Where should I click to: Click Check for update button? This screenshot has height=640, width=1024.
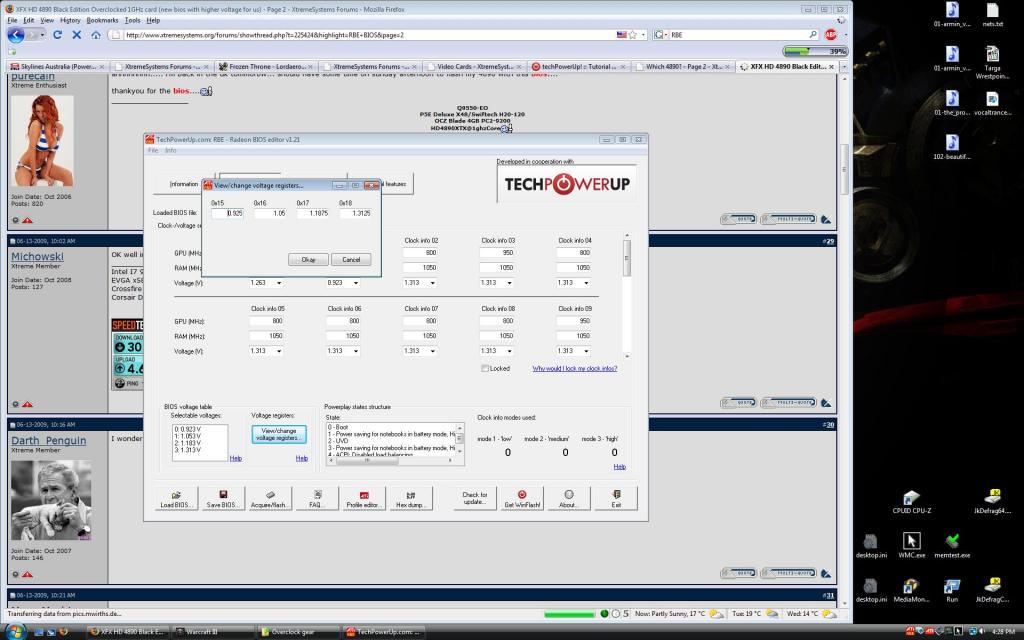tap(475, 499)
